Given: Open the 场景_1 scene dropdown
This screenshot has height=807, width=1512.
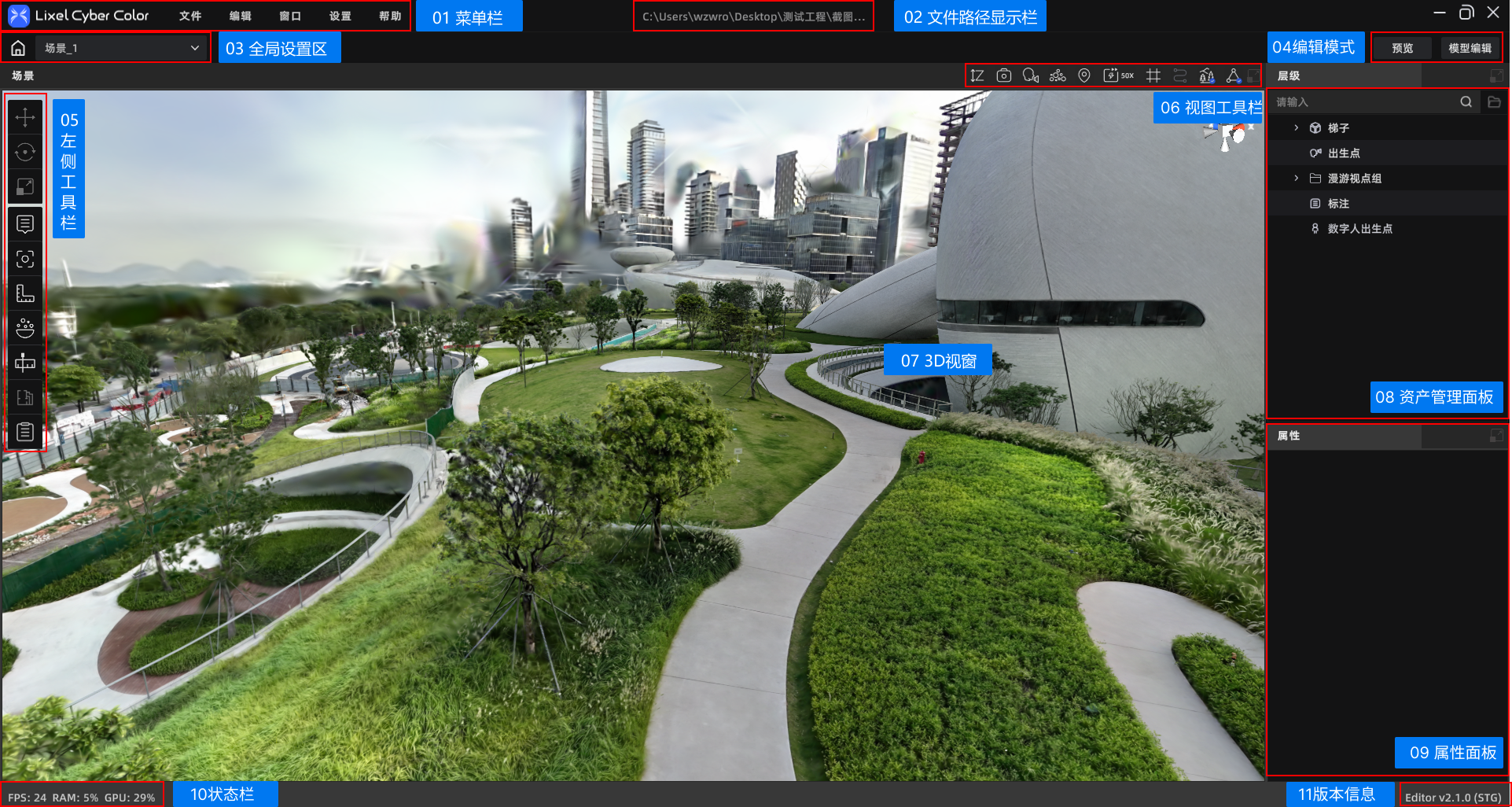Looking at the screenshot, I should (122, 48).
